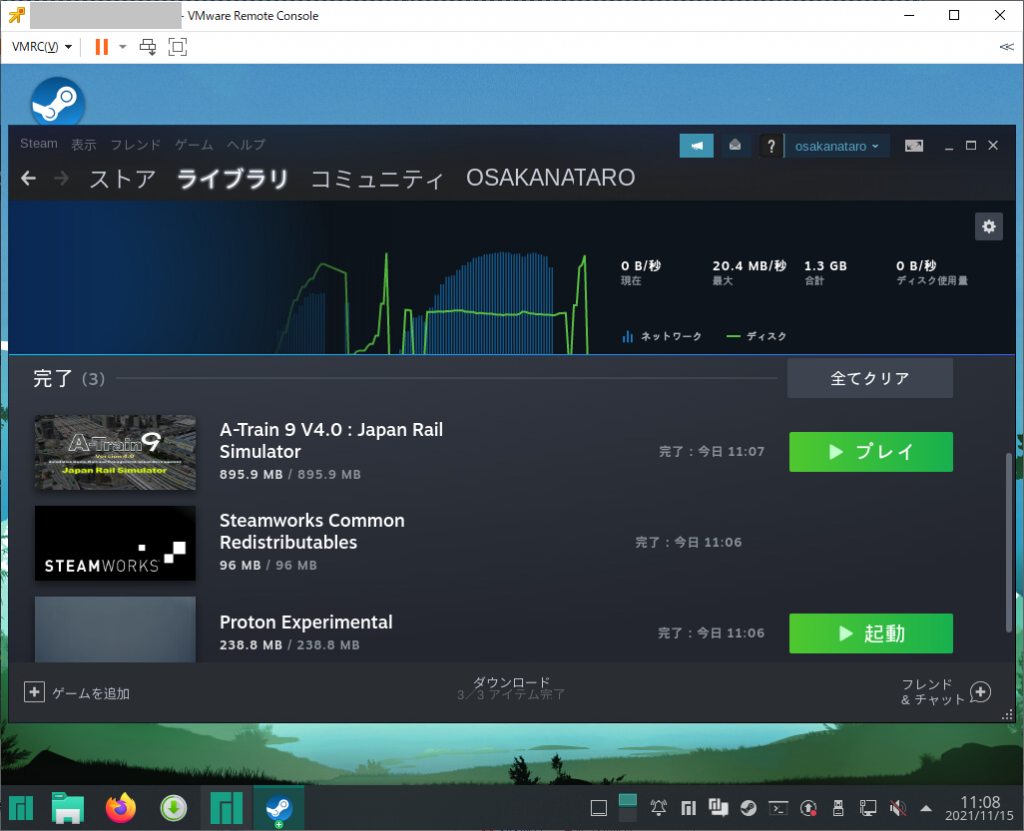This screenshot has height=831, width=1024.
Task: Open friends chat plus bubble icon
Action: click(x=980, y=692)
